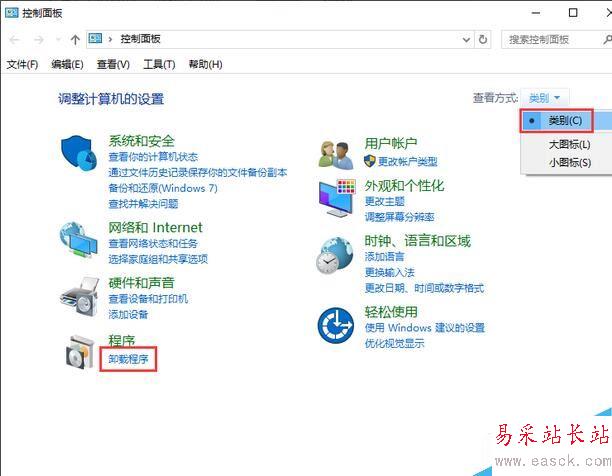The image size is (612, 476).
Task: Click the Back navigation arrow
Action: click(14, 39)
